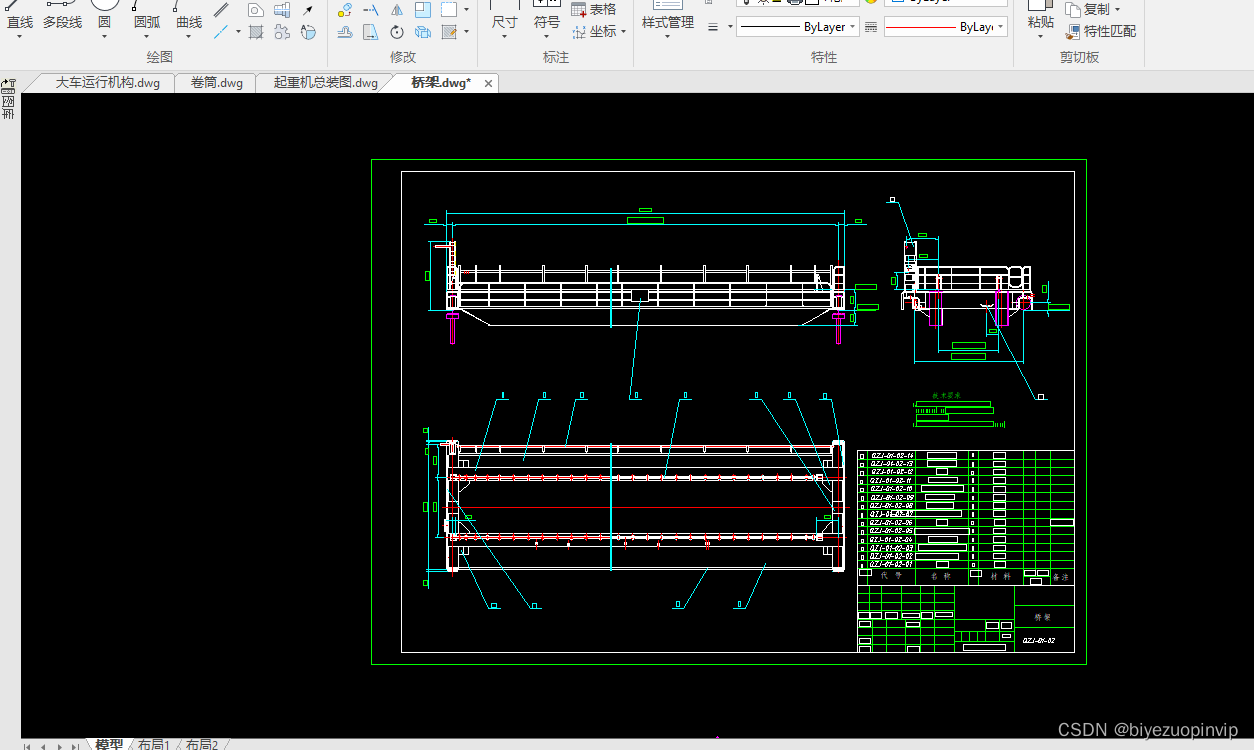Click the lineweight lines icon in 特性
This screenshot has width=1254, height=750.
[x=713, y=27]
